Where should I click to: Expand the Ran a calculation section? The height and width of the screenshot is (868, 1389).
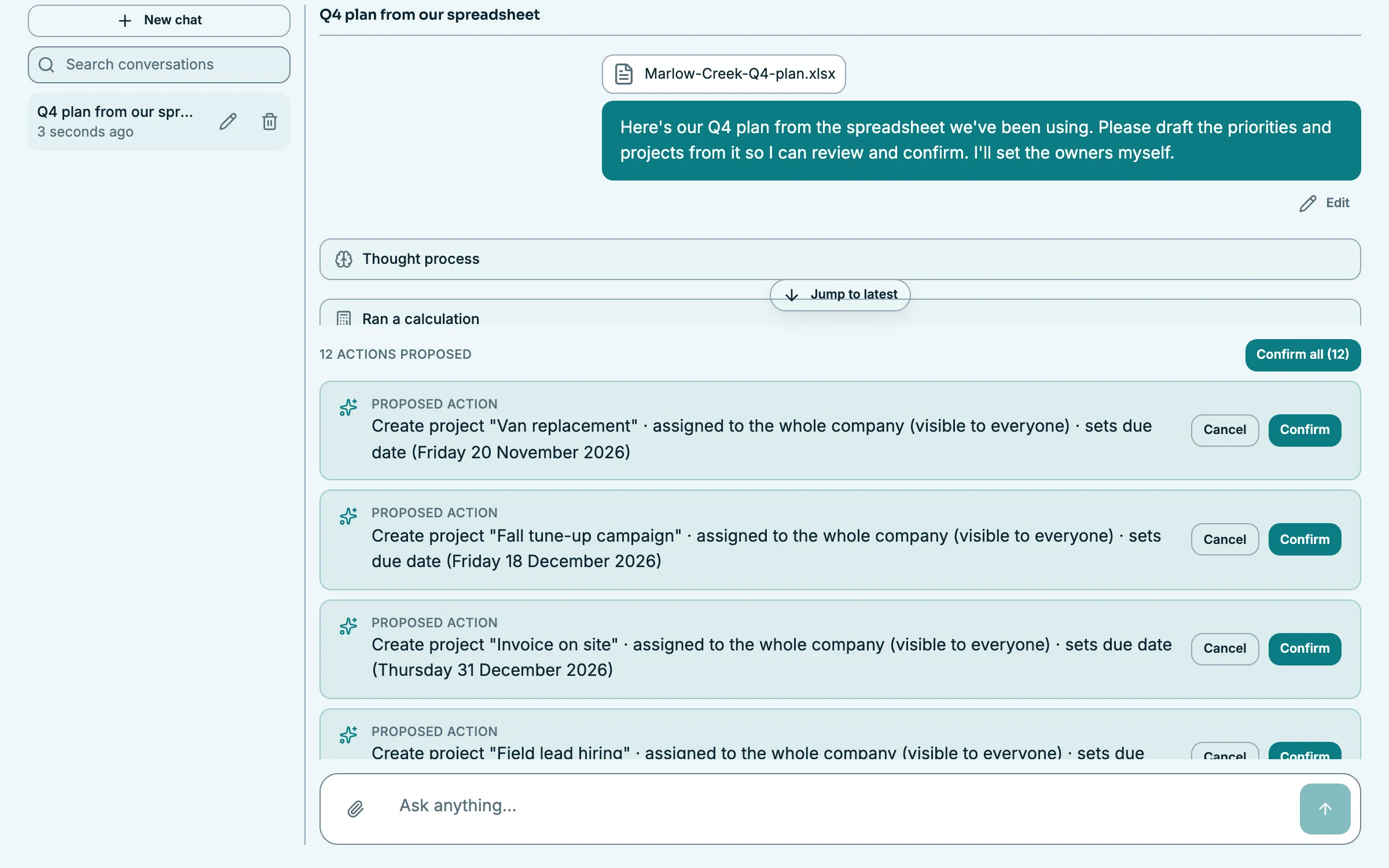point(840,313)
